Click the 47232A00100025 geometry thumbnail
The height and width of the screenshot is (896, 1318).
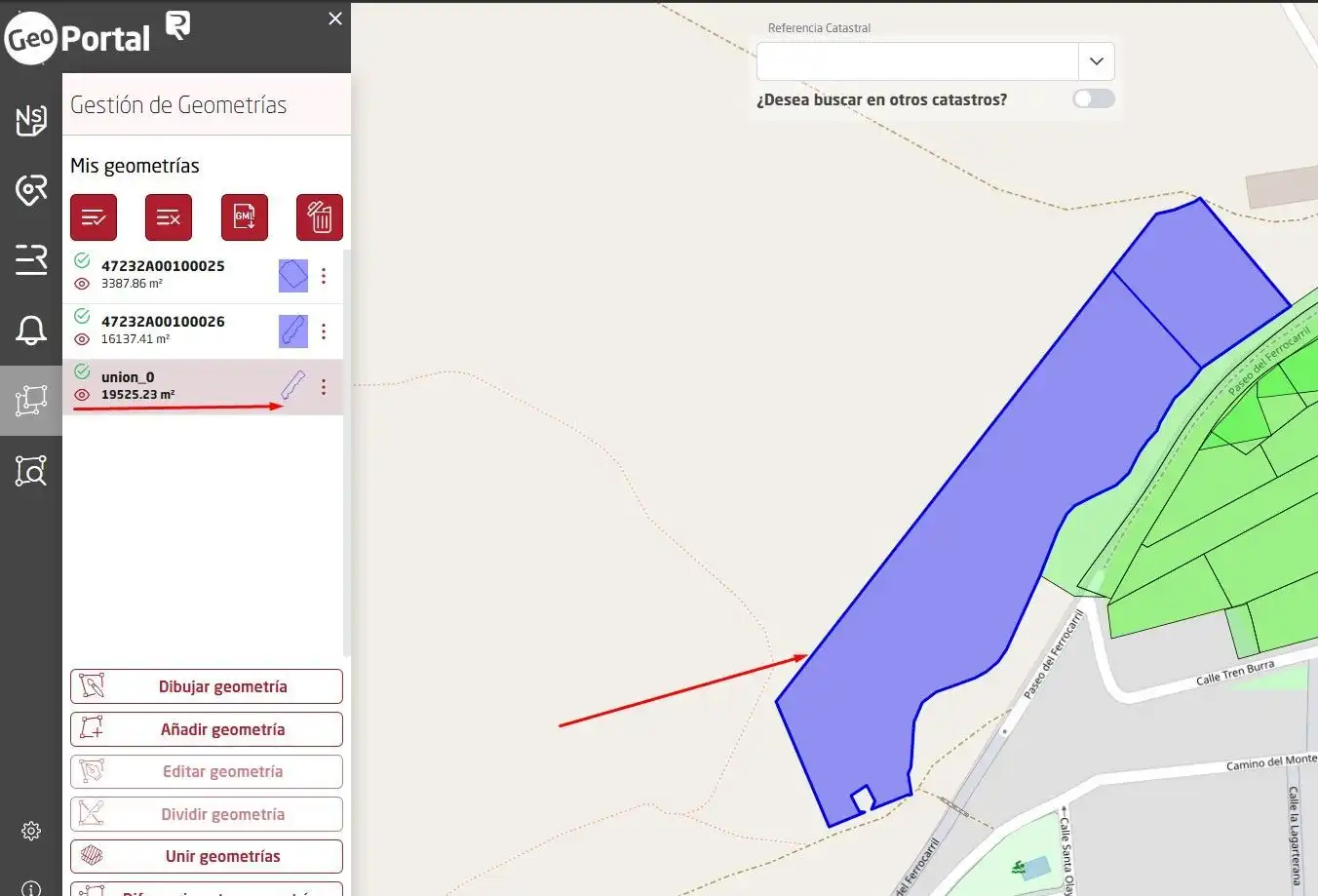[x=293, y=276]
